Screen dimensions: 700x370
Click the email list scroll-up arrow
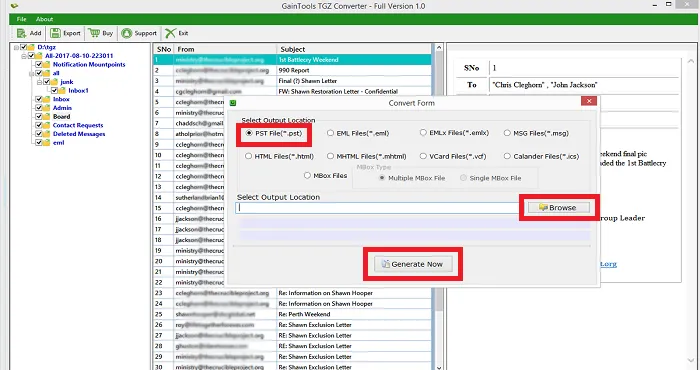click(x=438, y=48)
